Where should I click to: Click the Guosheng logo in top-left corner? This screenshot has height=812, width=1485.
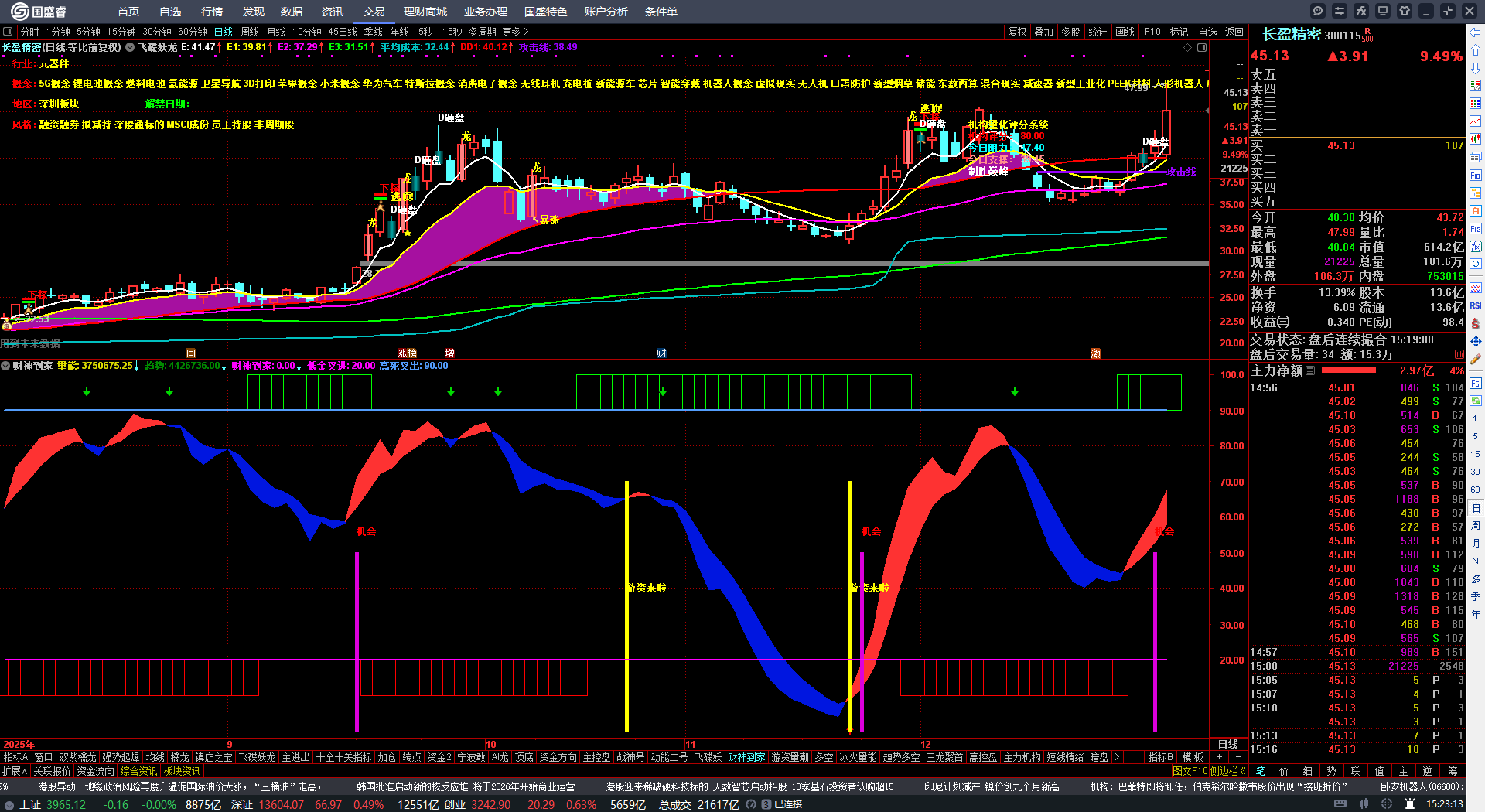pyautogui.click(x=37, y=11)
